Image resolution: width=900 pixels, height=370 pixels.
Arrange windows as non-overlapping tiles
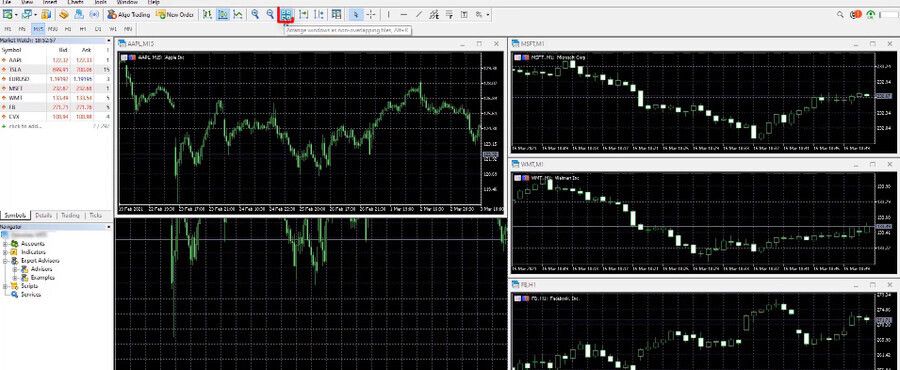click(x=285, y=15)
